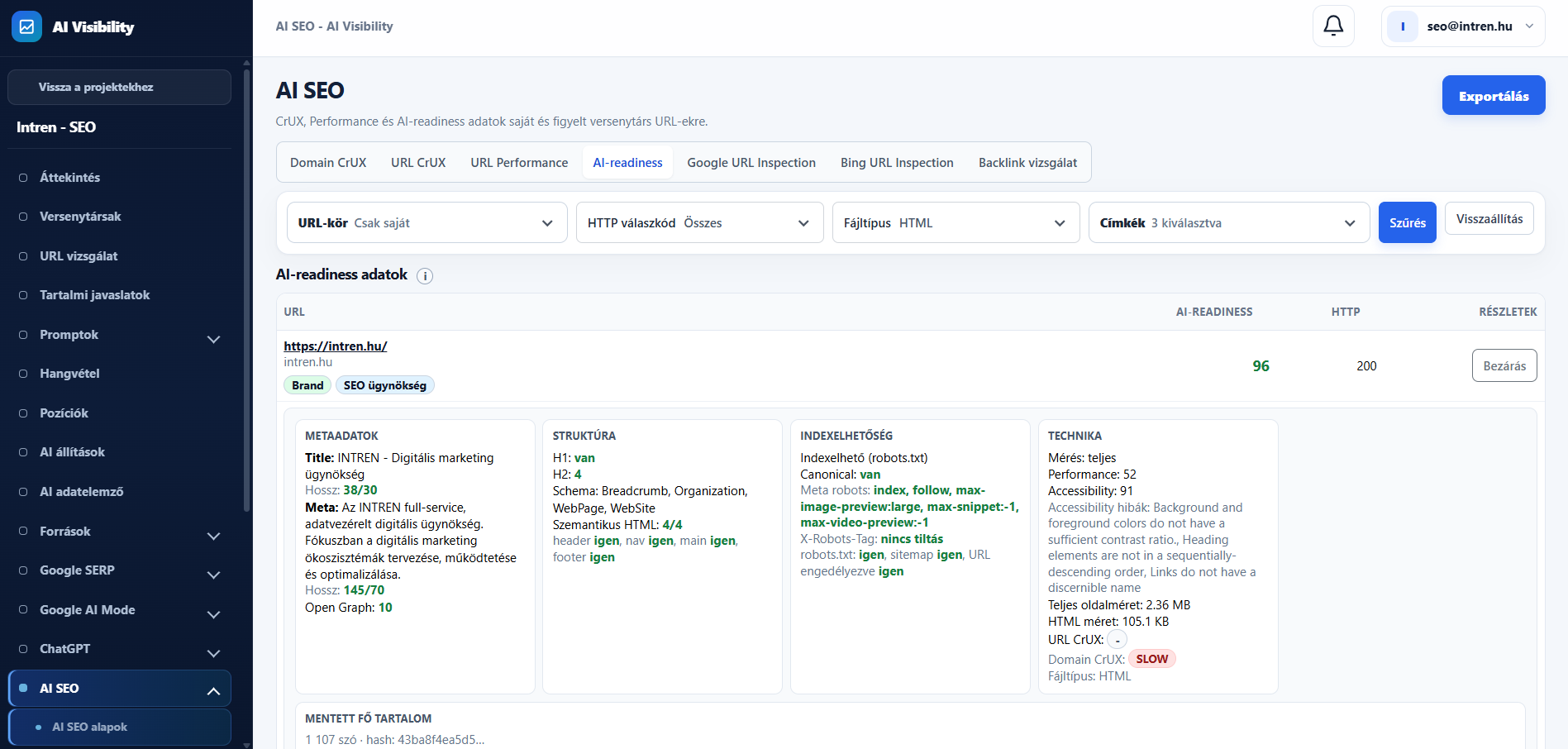The height and width of the screenshot is (749, 1568).
Task: Click the AI Visibility logo icon
Action: [x=26, y=26]
